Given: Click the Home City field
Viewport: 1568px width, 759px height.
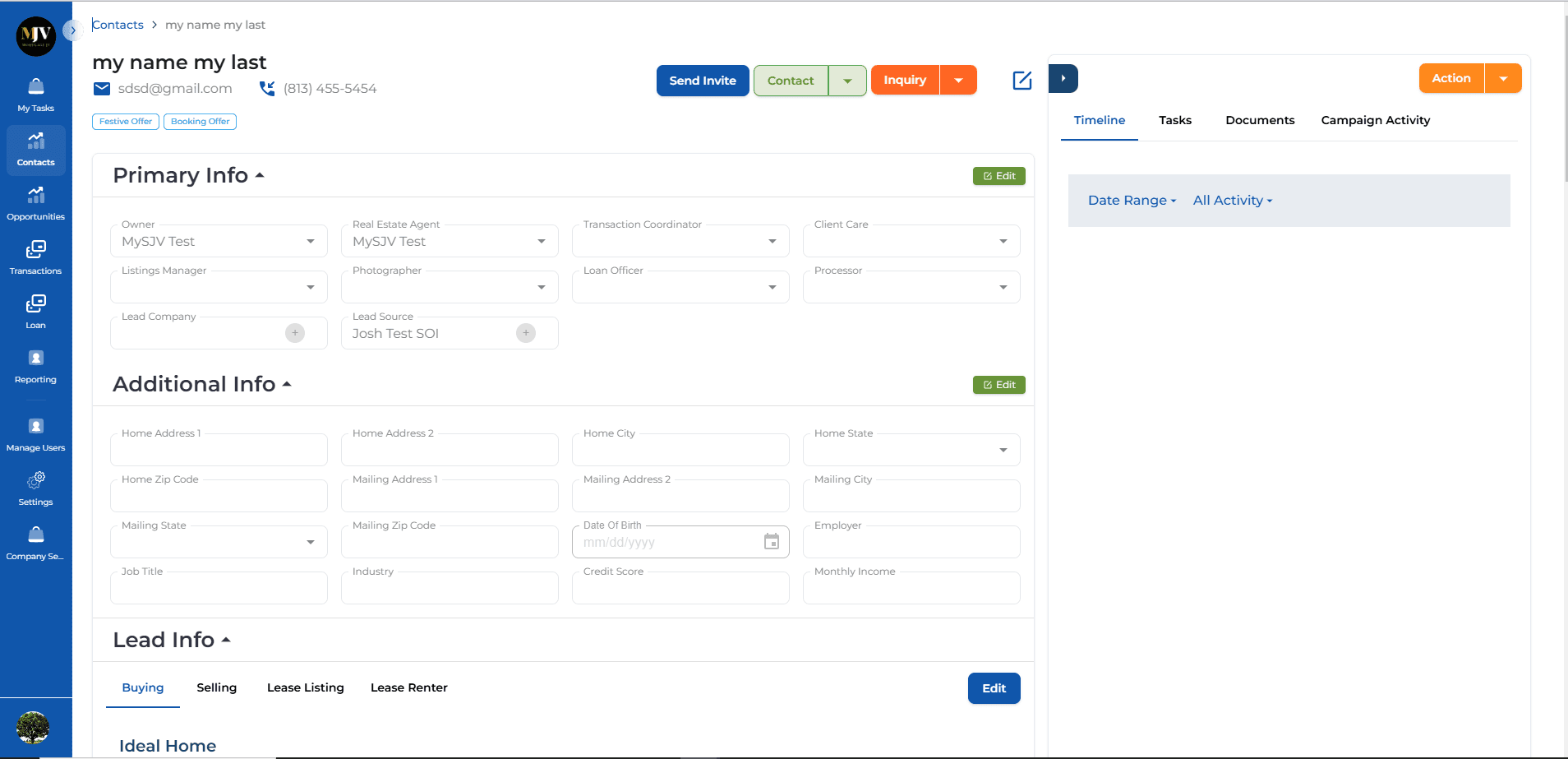Looking at the screenshot, I should pyautogui.click(x=680, y=450).
